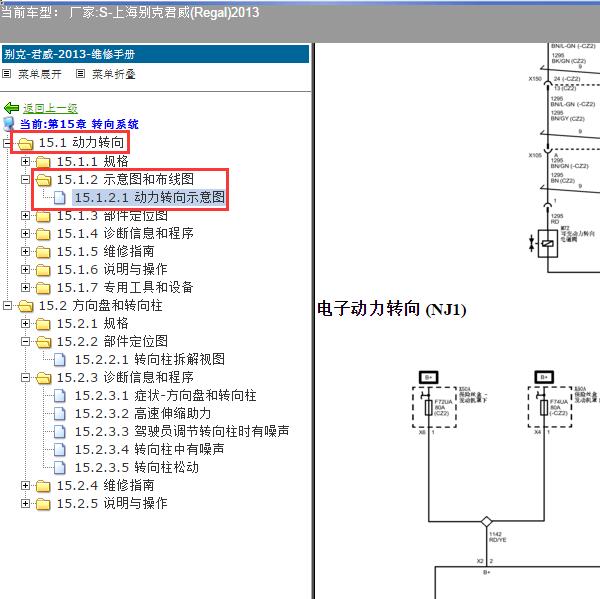The height and width of the screenshot is (599, 600).
Task: Select 15.2 方向盘和转向柱 item
Action: click(101, 305)
